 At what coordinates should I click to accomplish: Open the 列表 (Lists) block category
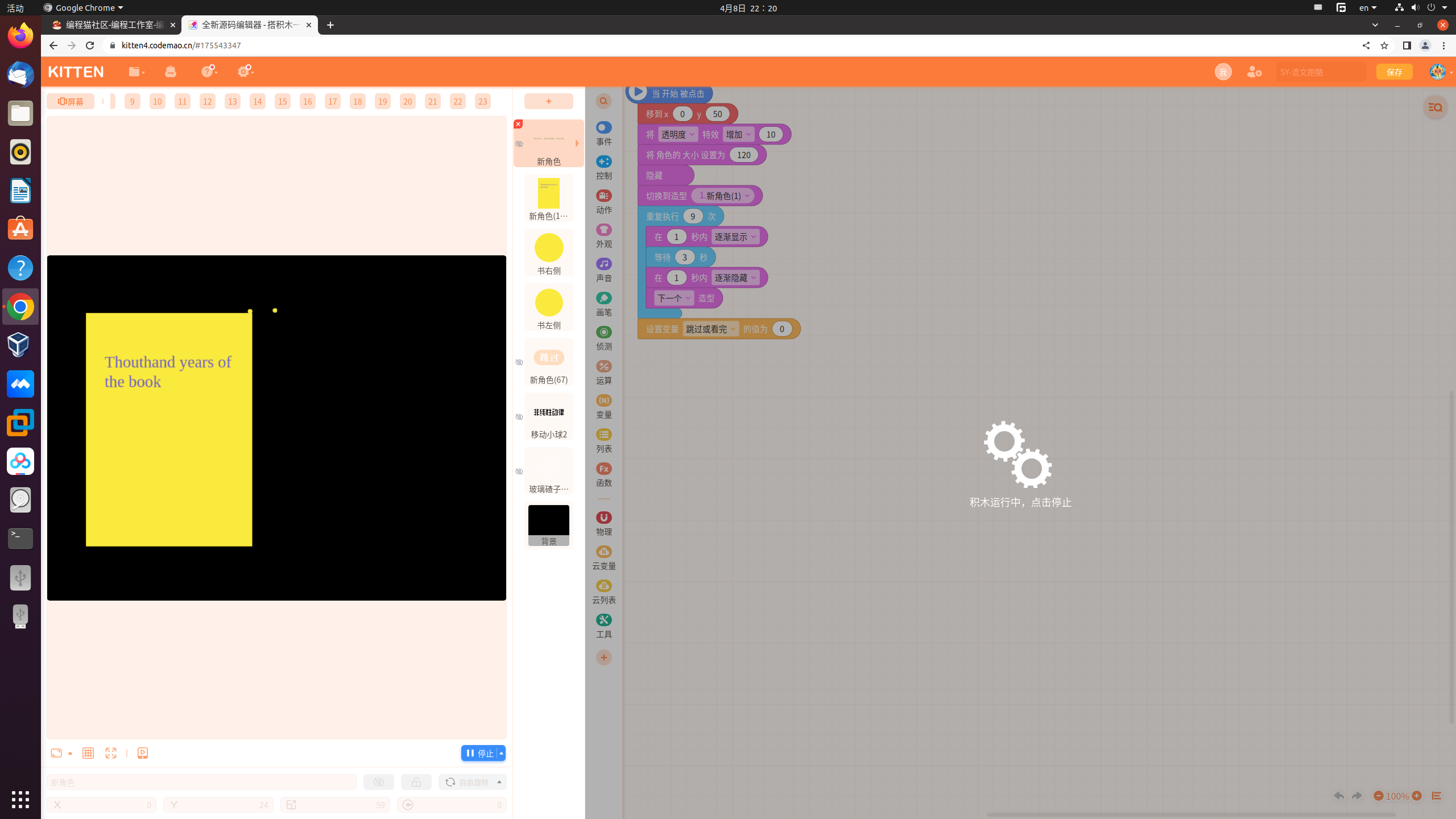point(603,441)
